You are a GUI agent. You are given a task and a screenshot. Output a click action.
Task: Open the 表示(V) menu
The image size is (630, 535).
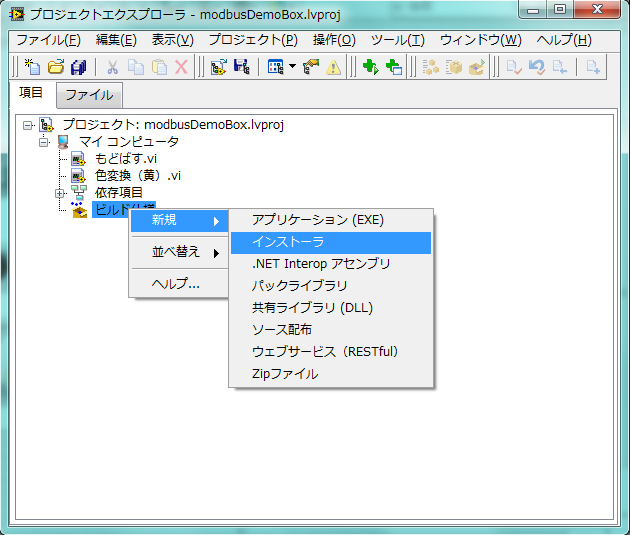(172, 40)
